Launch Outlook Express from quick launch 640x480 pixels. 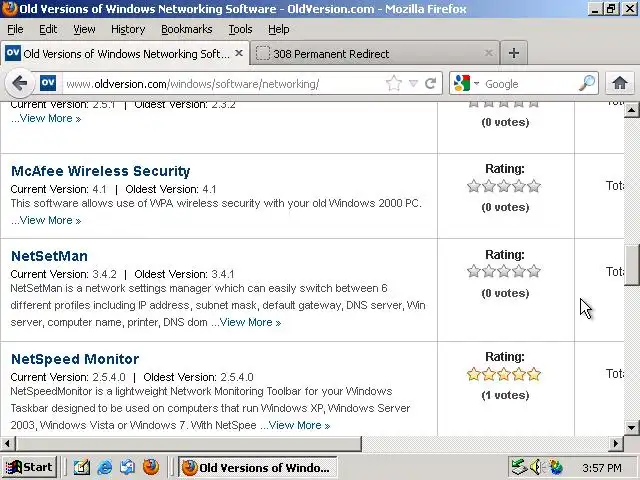[128, 467]
